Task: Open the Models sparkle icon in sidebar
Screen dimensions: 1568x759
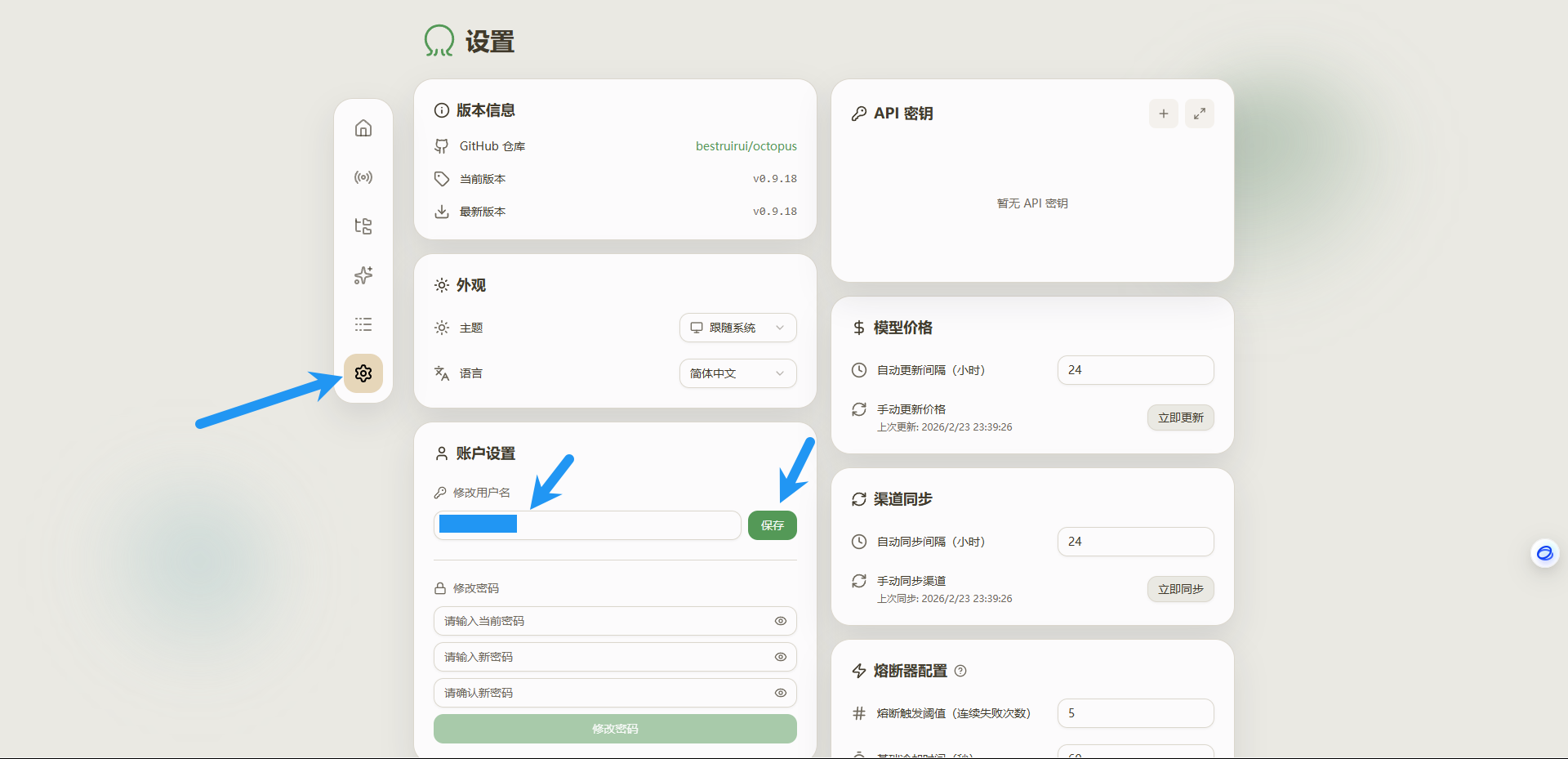Action: coord(363,275)
